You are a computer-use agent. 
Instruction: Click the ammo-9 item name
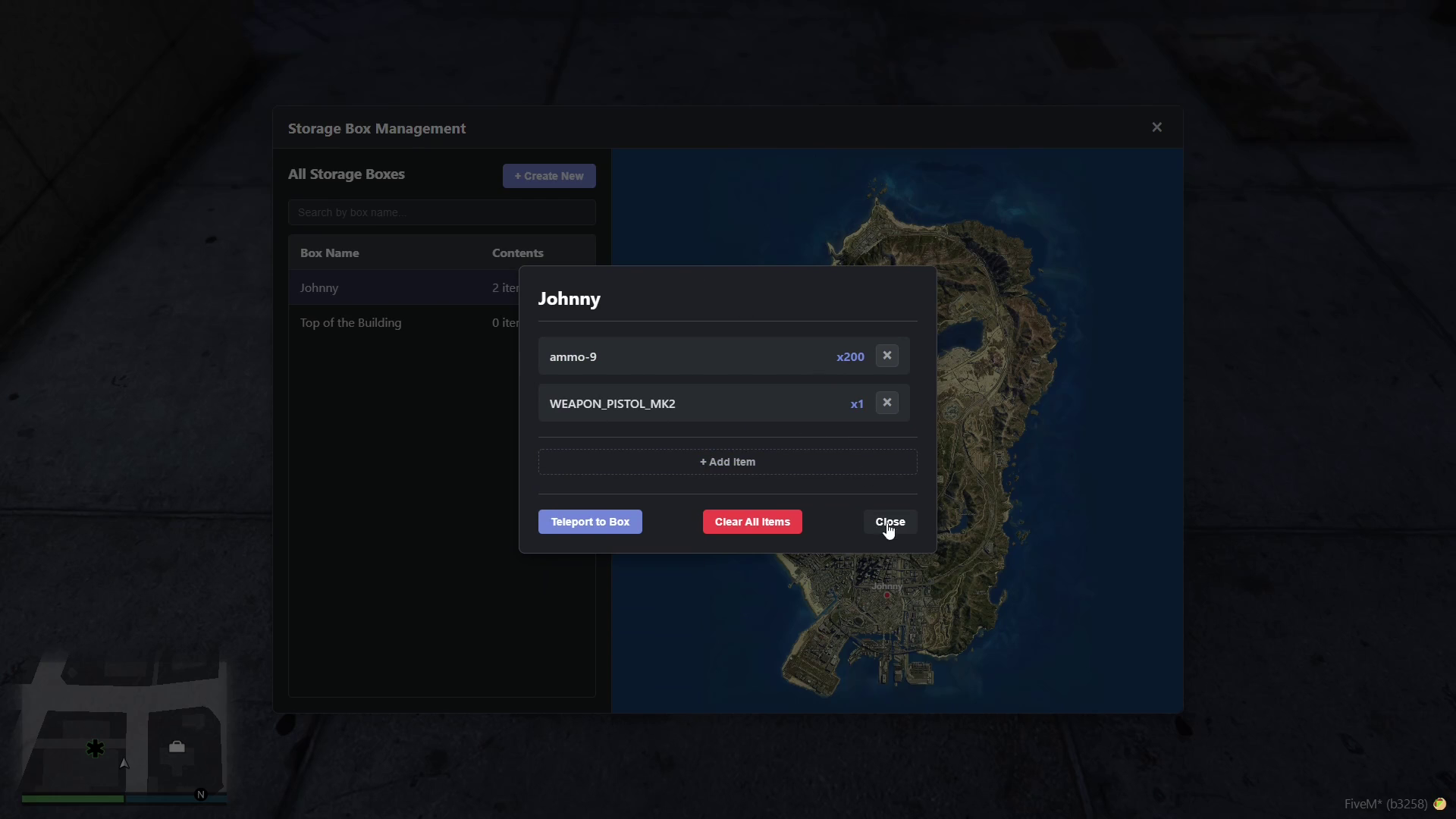573,356
